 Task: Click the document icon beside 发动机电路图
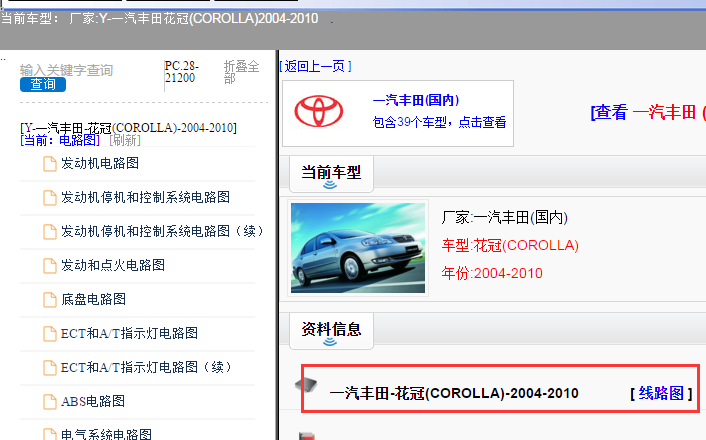pos(50,164)
